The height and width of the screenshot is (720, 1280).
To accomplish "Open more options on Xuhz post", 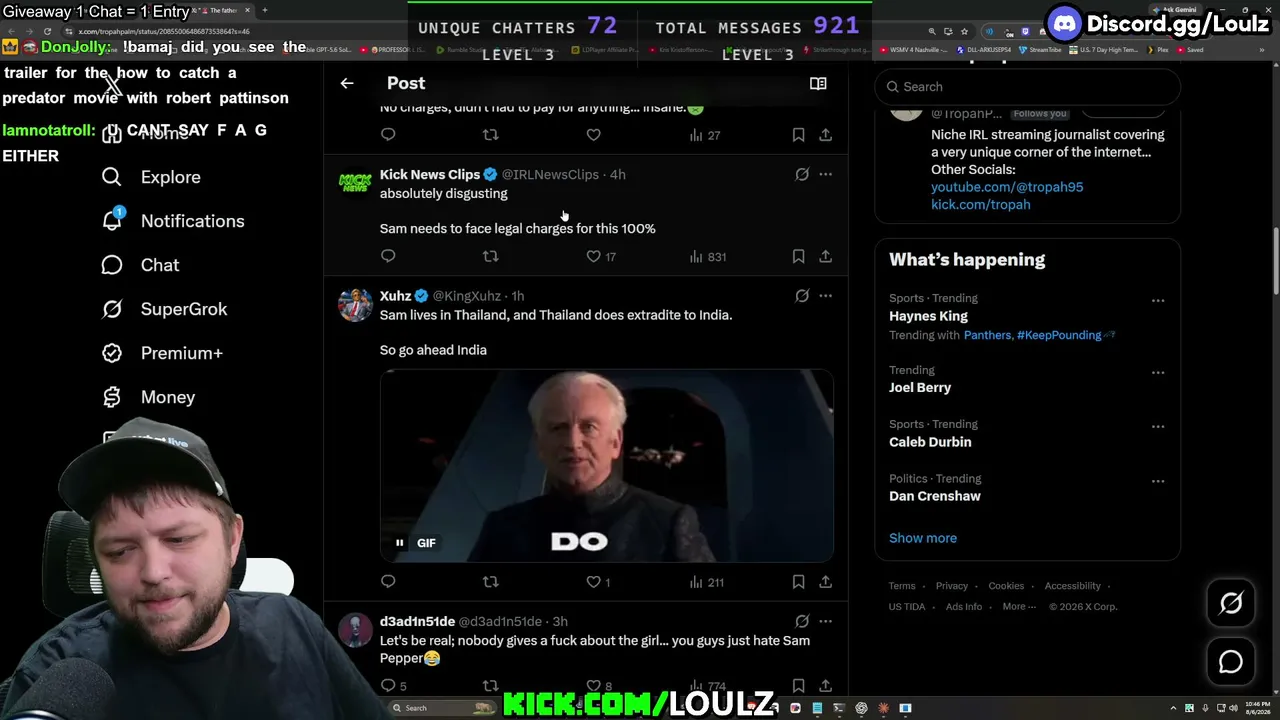I will click(x=826, y=296).
